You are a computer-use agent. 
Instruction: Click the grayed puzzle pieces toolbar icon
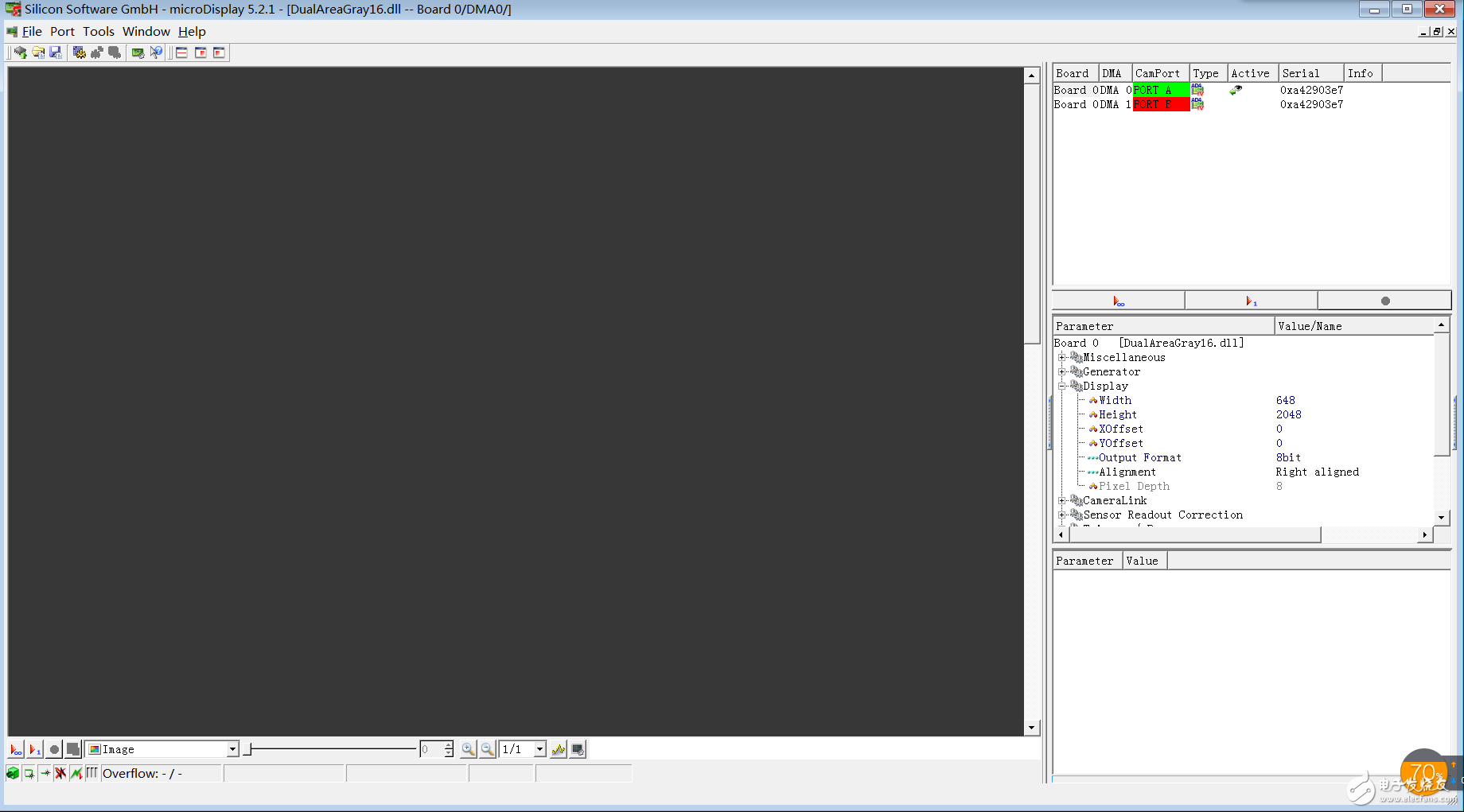point(97,52)
